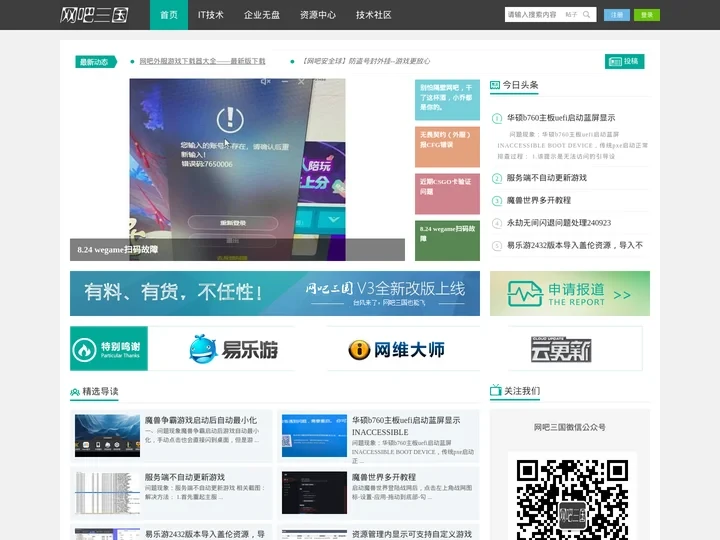The width and height of the screenshot is (720, 540).
Task: Click the 投稿 submit button
Action: [624, 61]
